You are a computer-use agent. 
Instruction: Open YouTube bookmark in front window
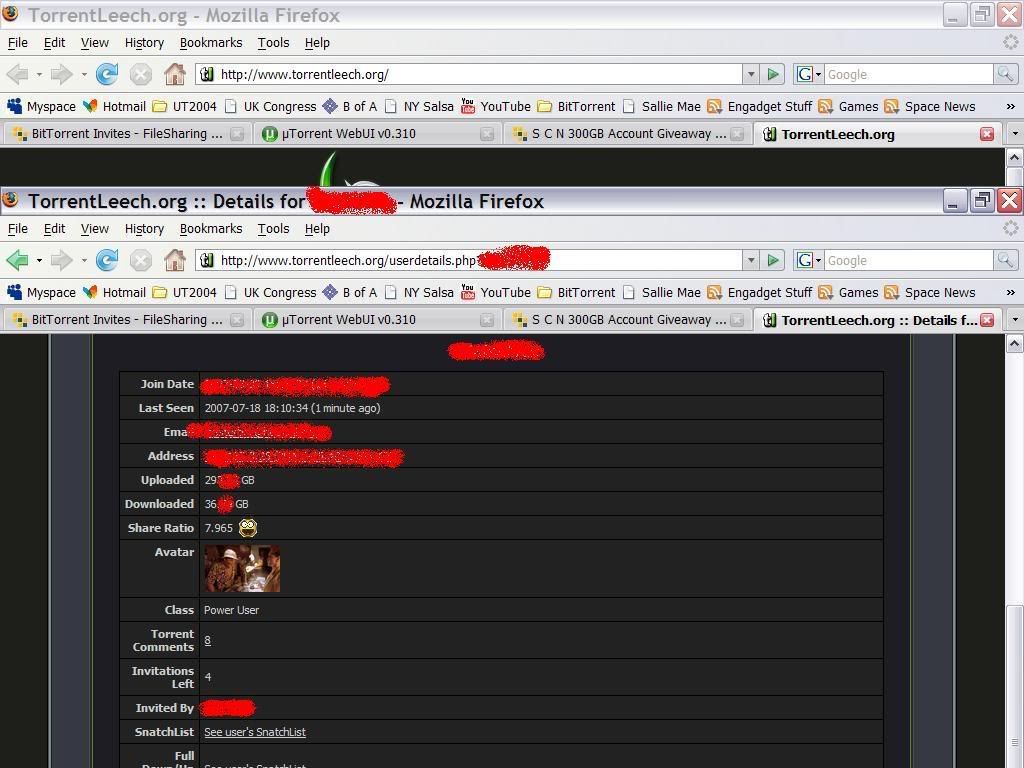(496, 293)
